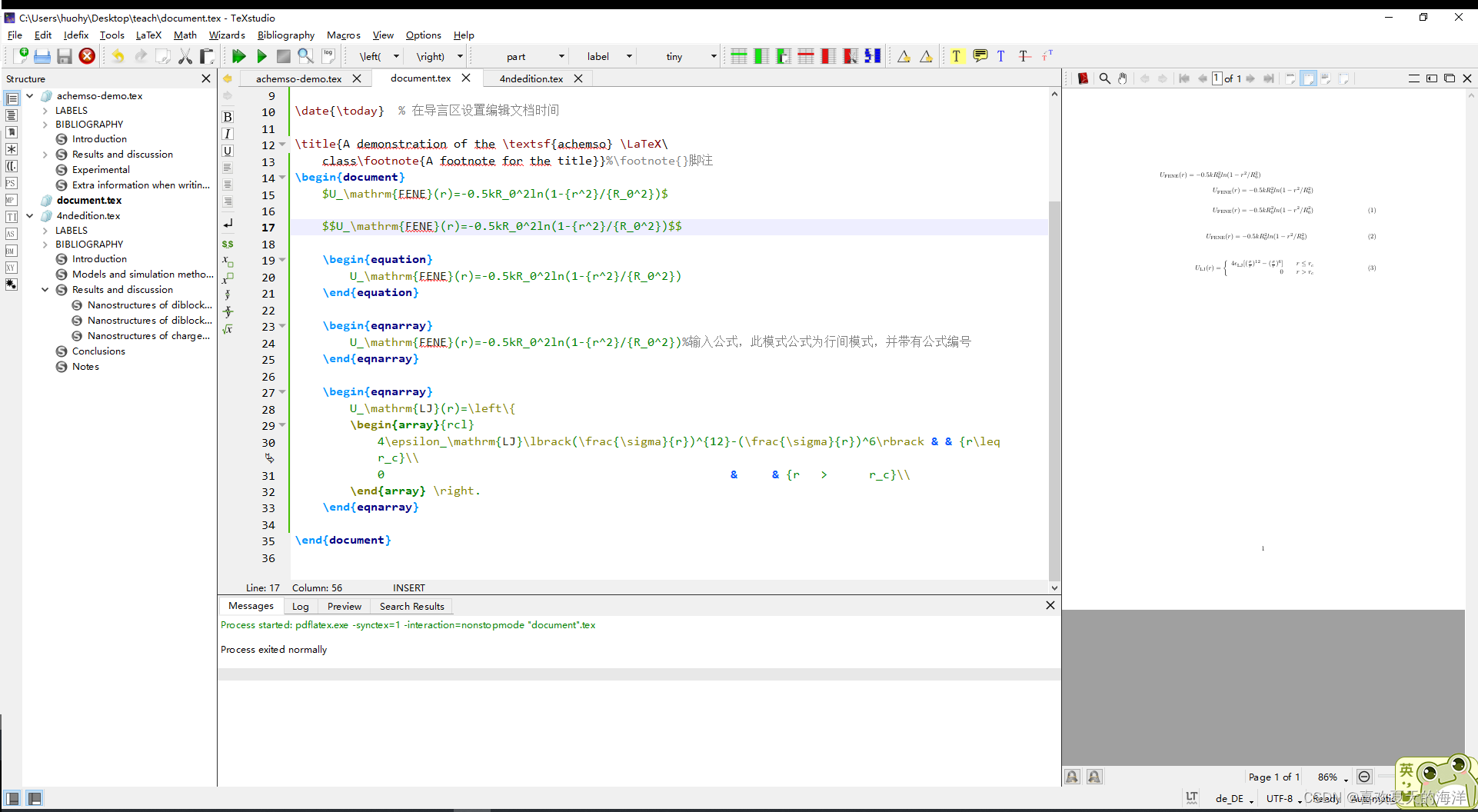Viewport: 1478px width, 812px height.
Task: Click the de_DE language selector in status bar
Action: (1233, 799)
